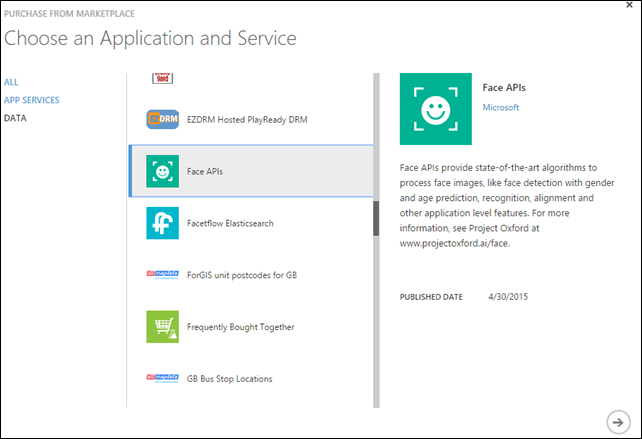
Task: Click the ForGIS unit postcodes icon
Action: (x=162, y=275)
